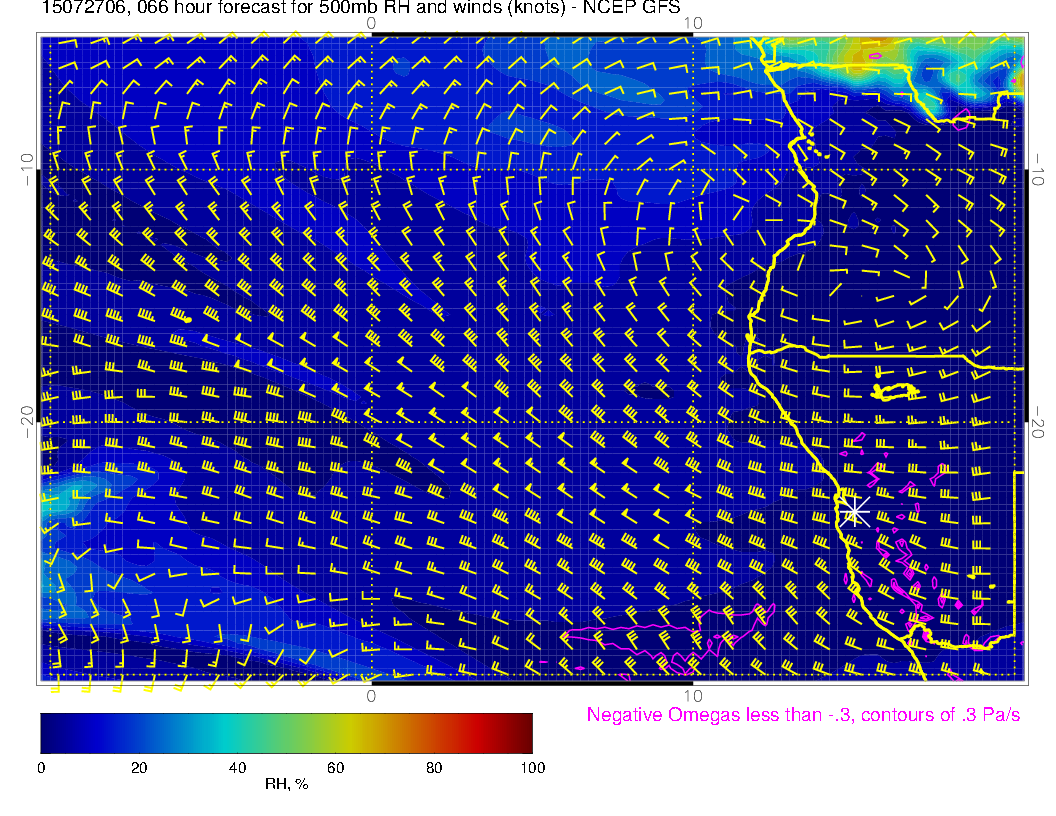Screen dimensions: 1056x816
Task: Click the white asterisk location marker
Action: pos(854,512)
